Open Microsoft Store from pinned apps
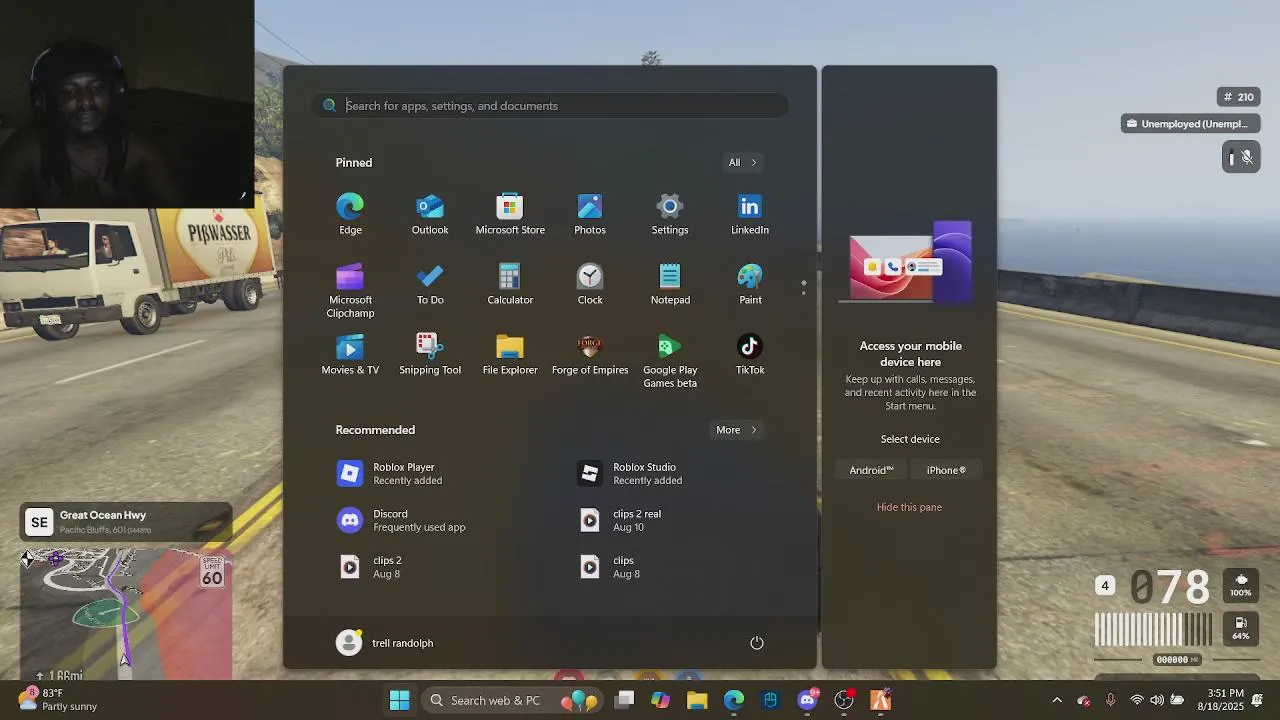The width and height of the screenshot is (1280, 720). pos(510,214)
